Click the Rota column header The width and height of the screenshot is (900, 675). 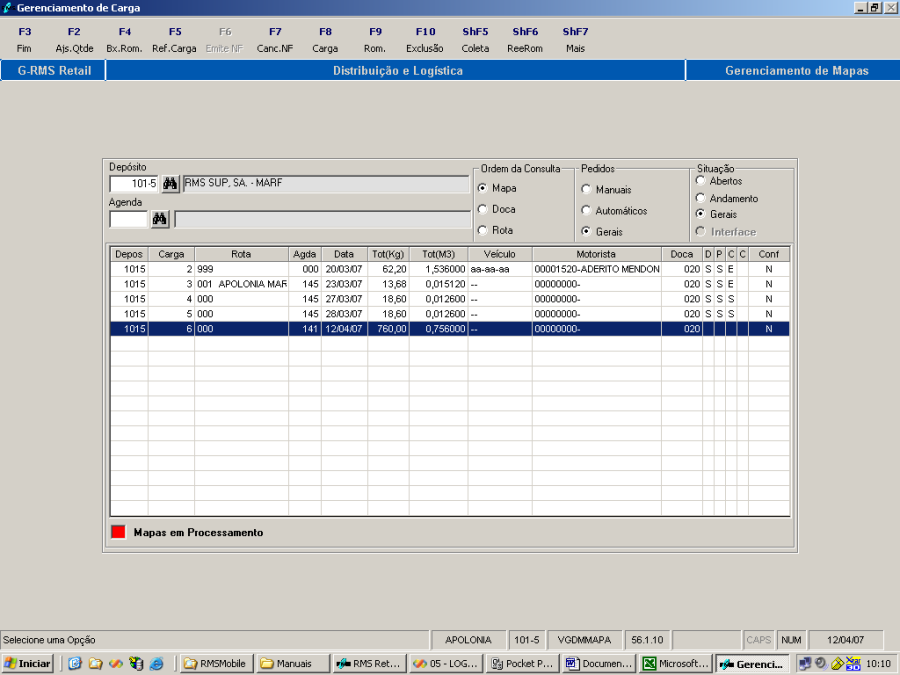tap(241, 254)
